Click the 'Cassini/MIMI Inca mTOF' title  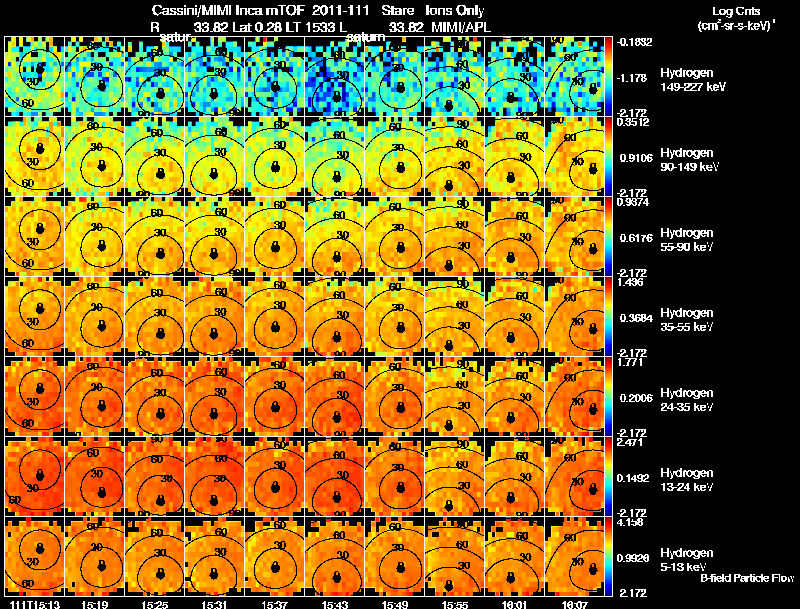[x=228, y=10]
